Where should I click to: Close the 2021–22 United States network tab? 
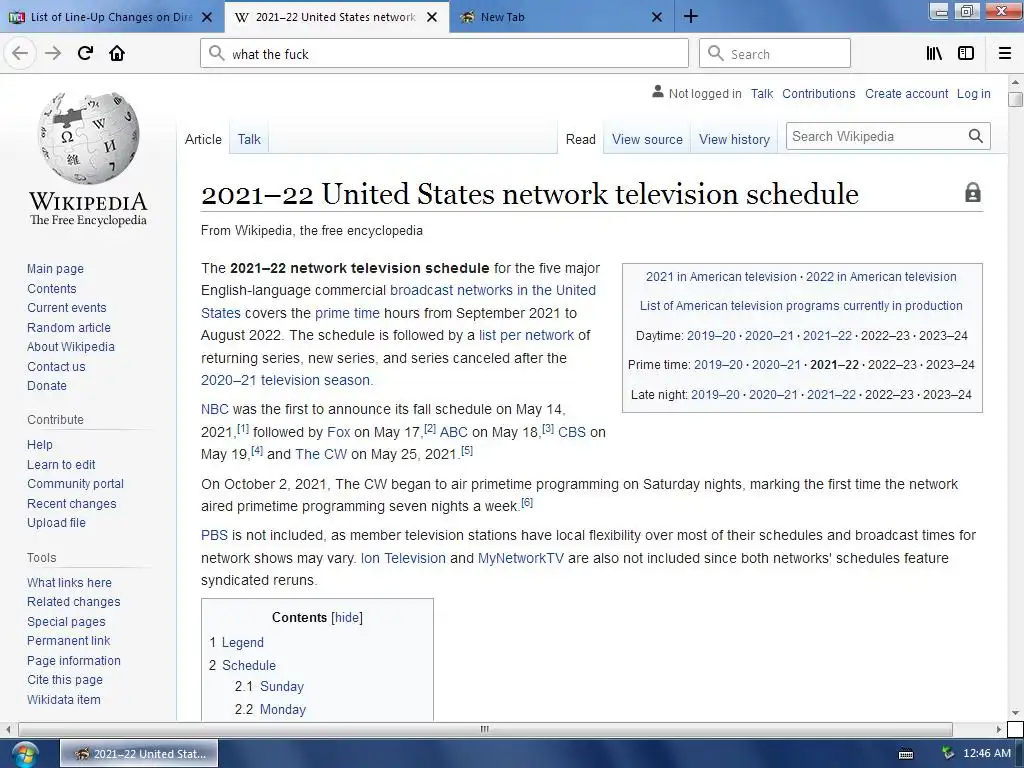tap(432, 17)
